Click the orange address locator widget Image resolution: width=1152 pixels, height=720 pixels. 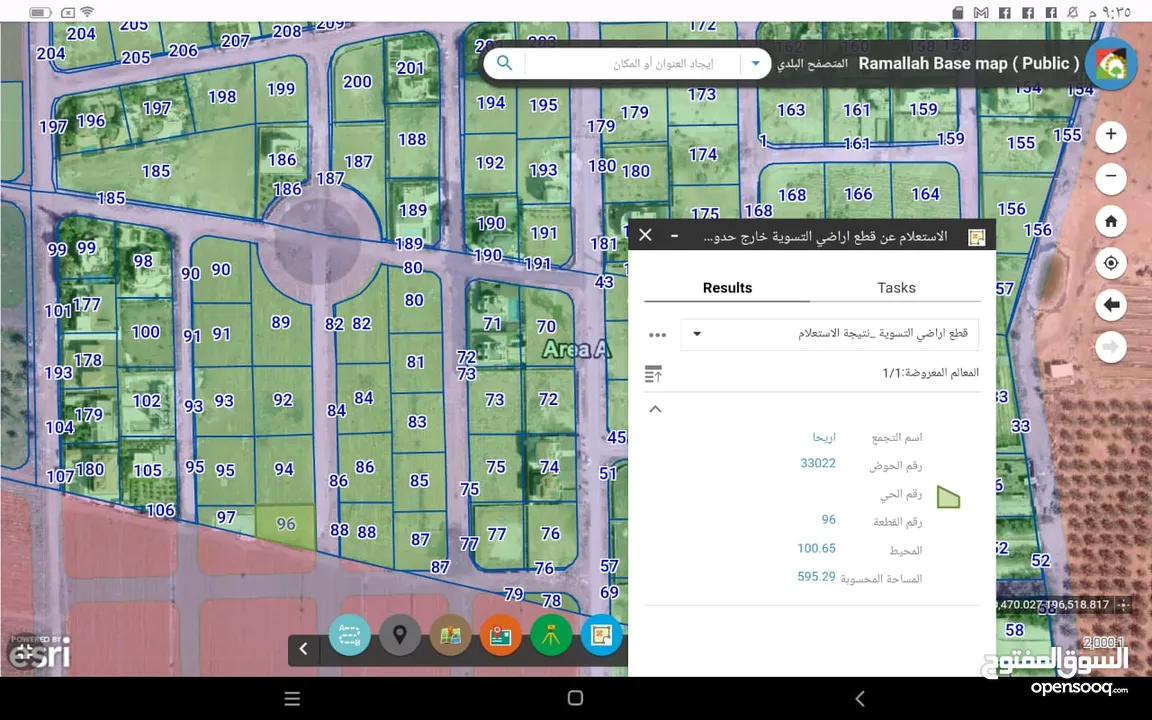pos(500,635)
